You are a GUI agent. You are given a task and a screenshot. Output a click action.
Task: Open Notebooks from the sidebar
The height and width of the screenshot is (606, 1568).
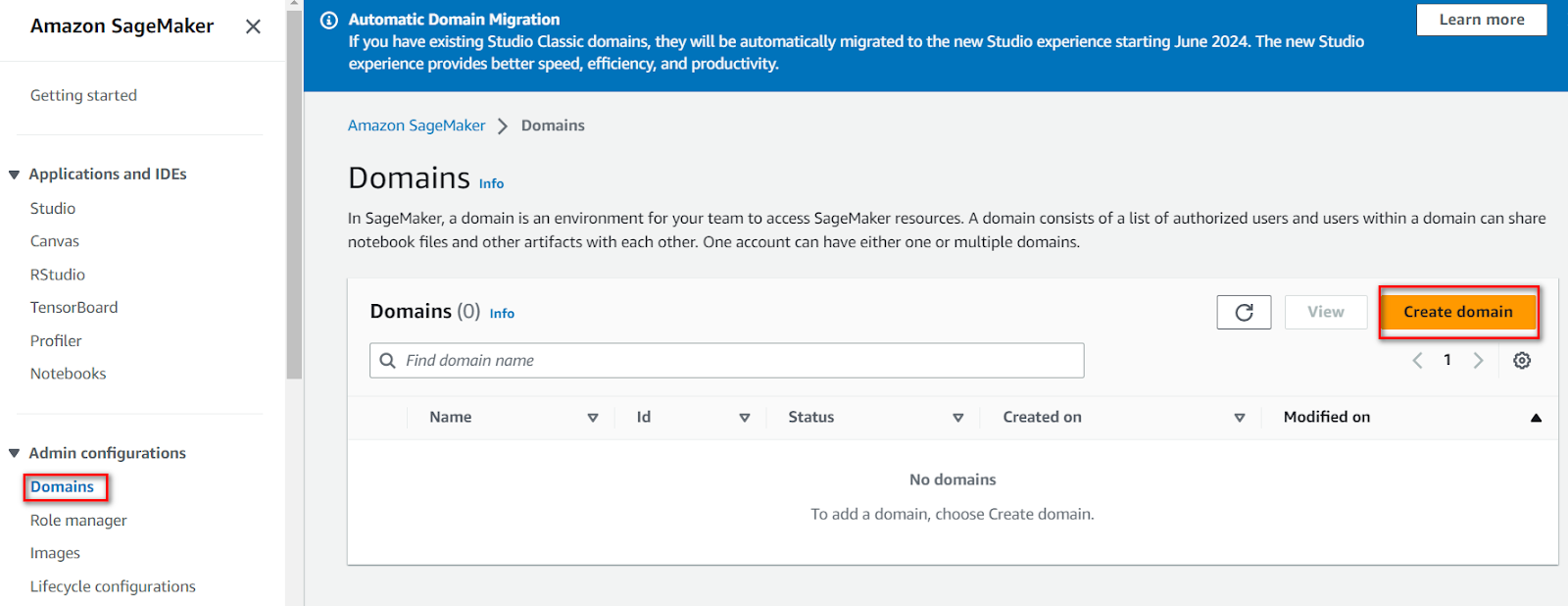pos(68,374)
